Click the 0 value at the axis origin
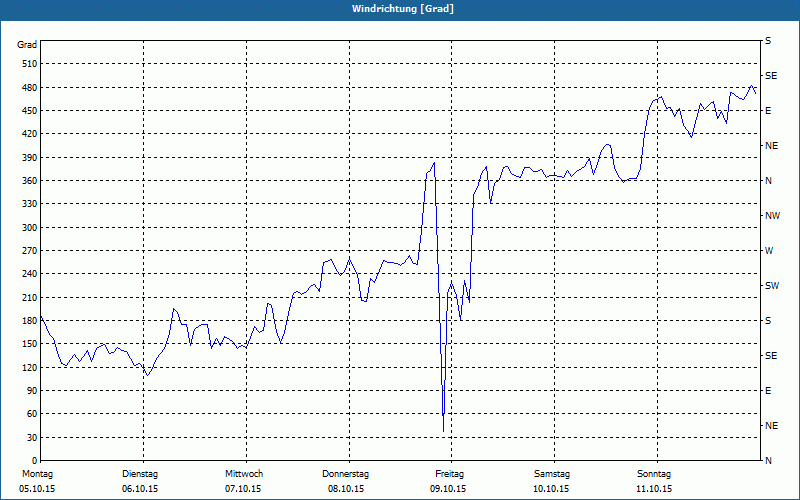This screenshot has width=800, height=500. pyautogui.click(x=35, y=461)
